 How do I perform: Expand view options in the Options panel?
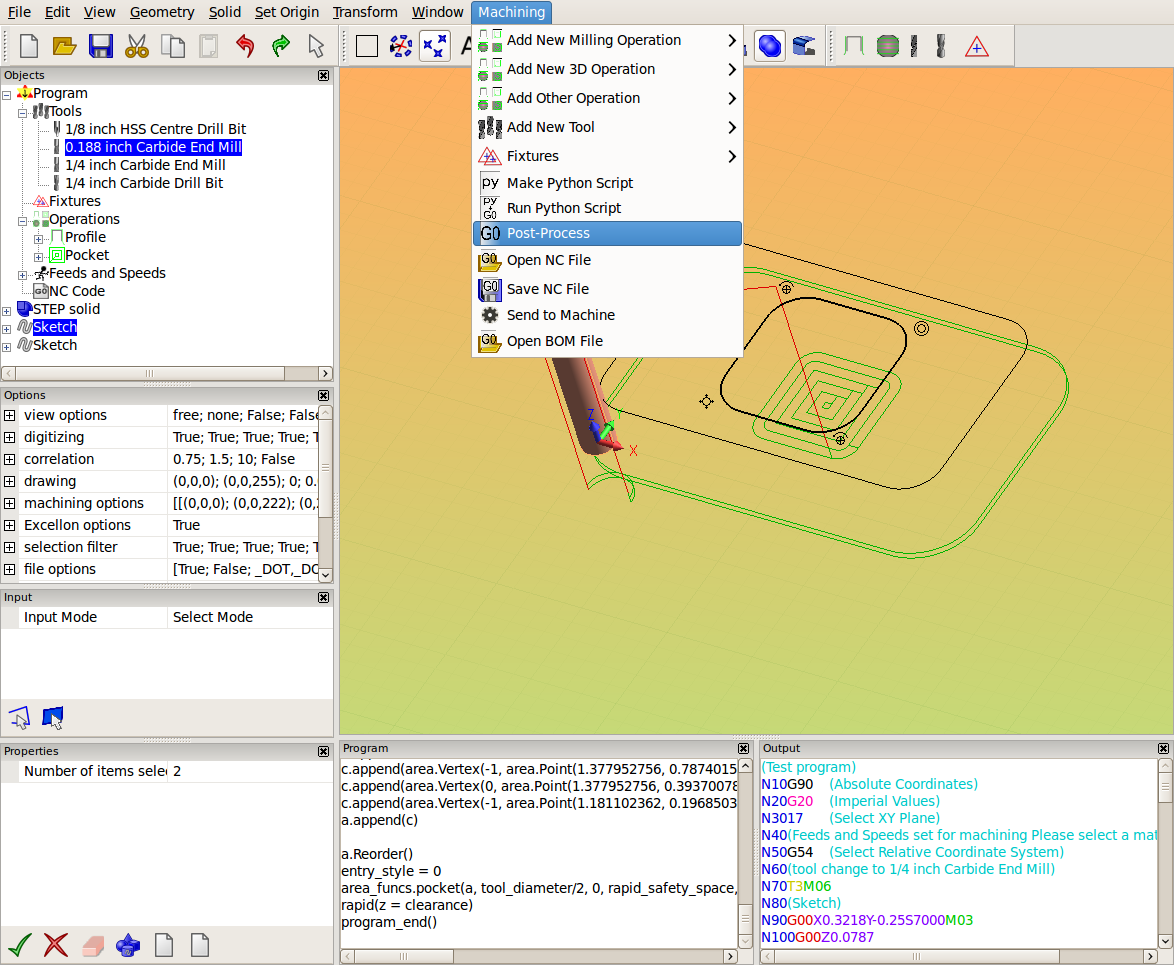9,415
